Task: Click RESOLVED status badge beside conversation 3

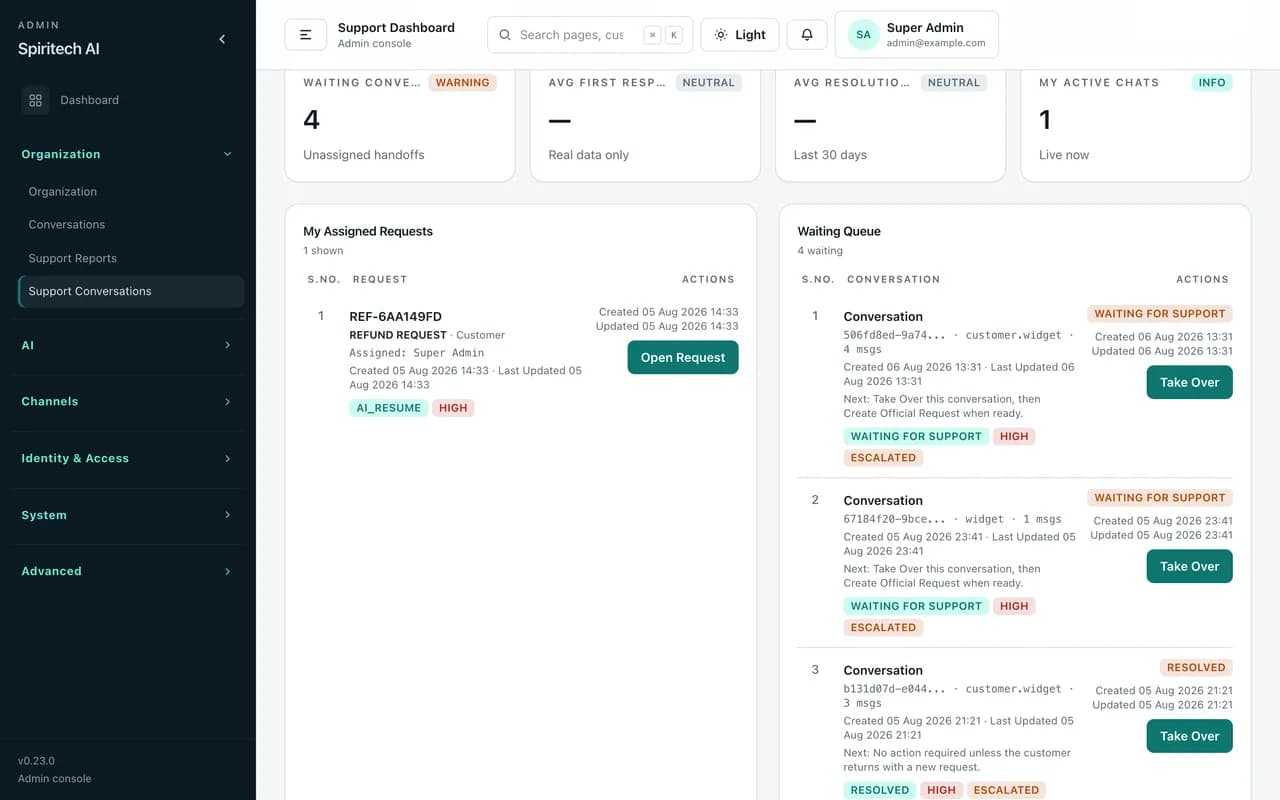Action: click(1196, 668)
